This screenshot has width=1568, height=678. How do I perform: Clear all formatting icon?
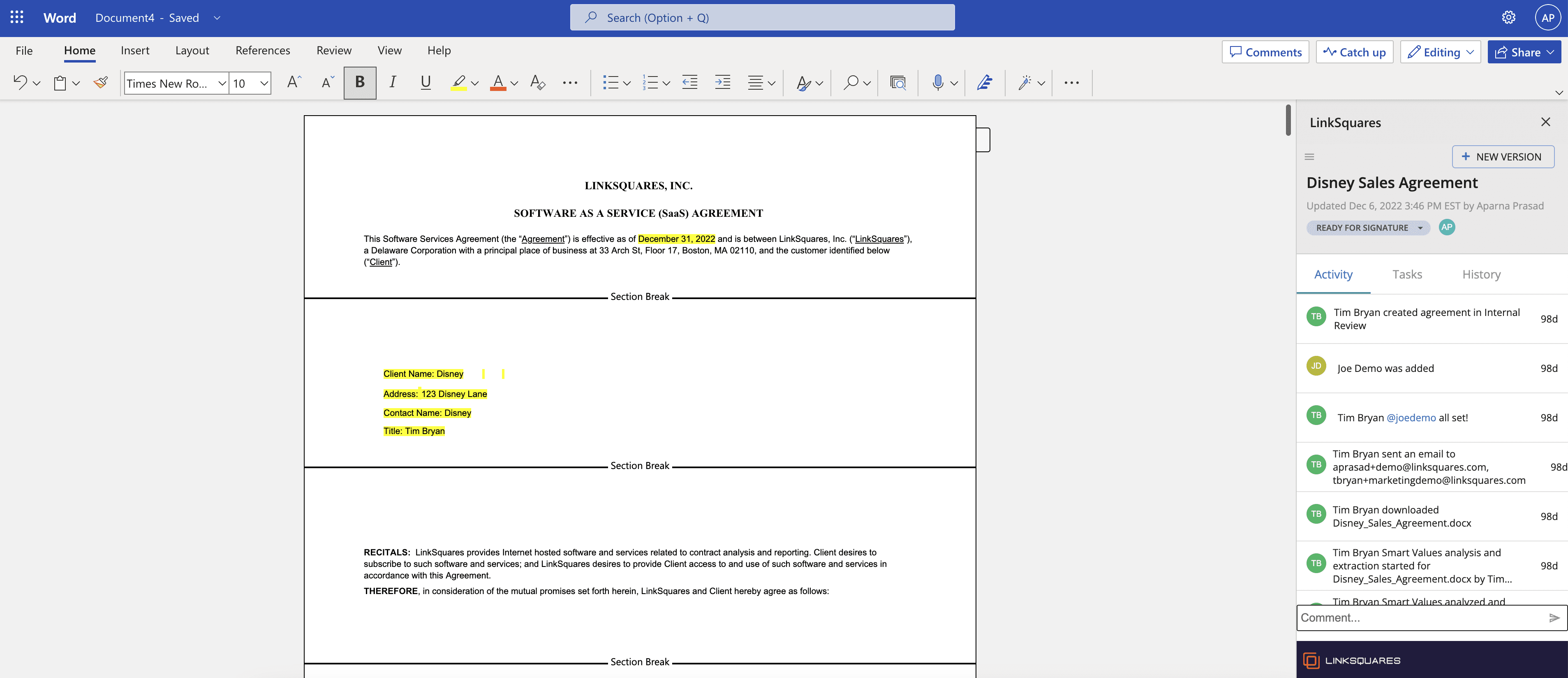pos(537,82)
